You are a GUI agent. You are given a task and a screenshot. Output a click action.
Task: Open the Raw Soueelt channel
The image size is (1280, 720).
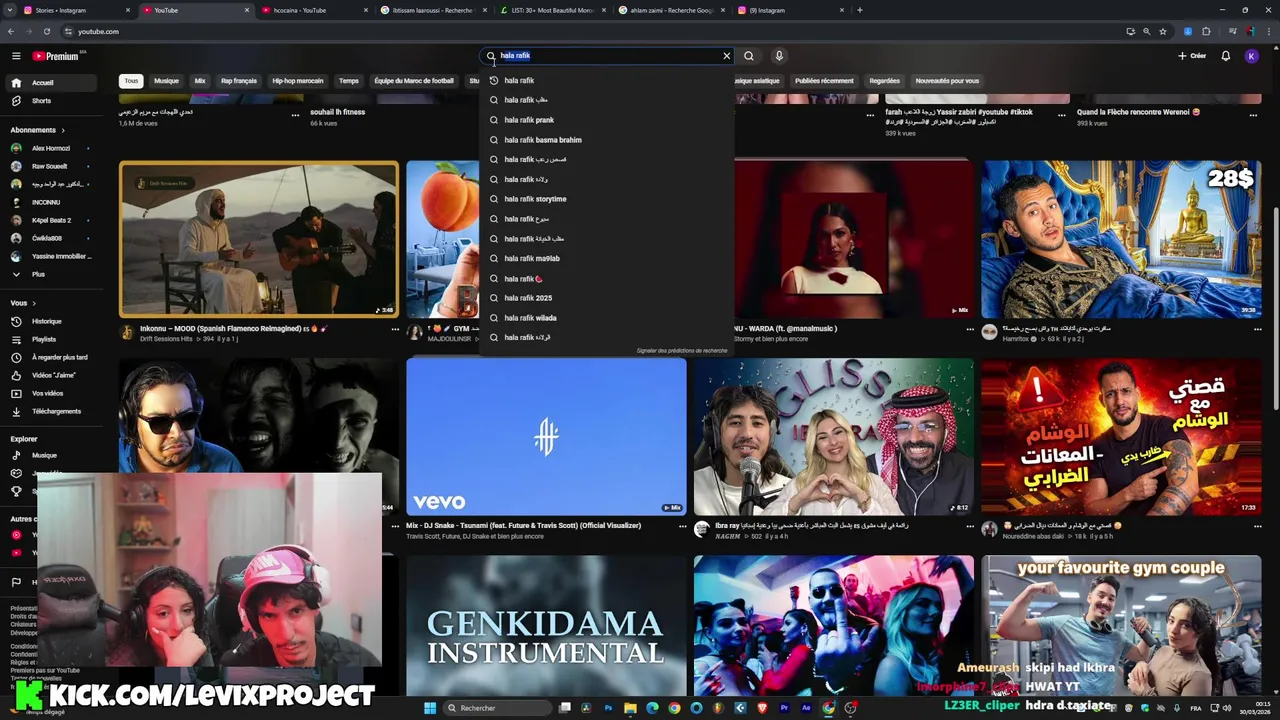[x=49, y=166]
